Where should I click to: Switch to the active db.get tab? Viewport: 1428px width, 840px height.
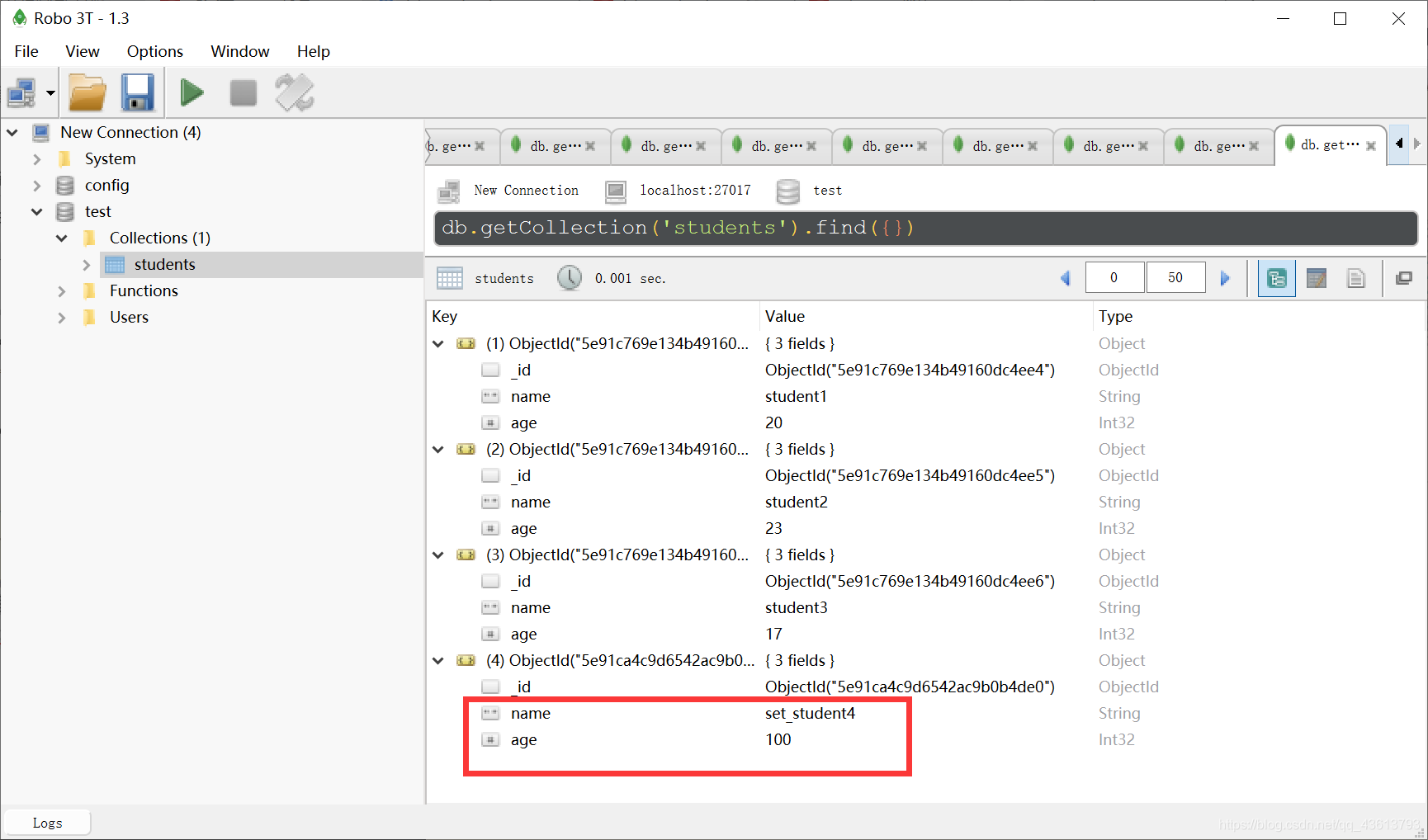click(1329, 144)
